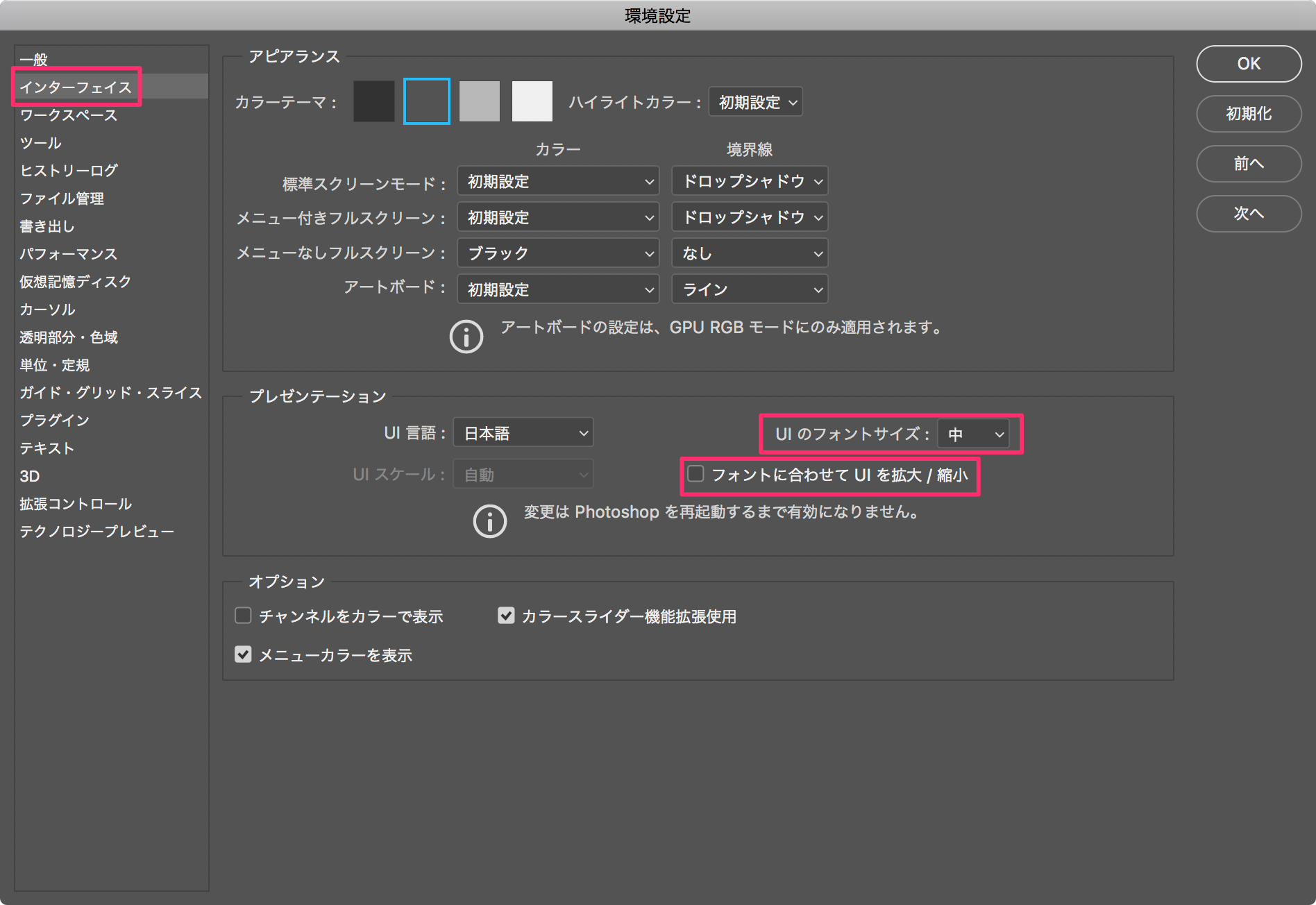Viewport: 1316px width, 905px height.
Task: Select ヒストリーログ in the sidebar
Action: click(x=111, y=170)
